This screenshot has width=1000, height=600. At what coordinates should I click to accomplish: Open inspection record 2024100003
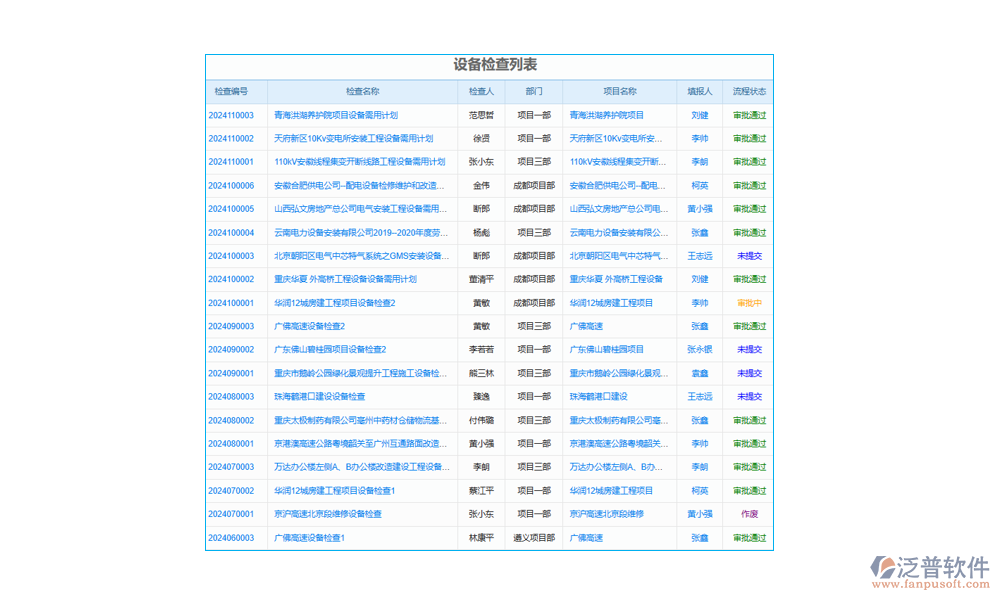coord(231,256)
